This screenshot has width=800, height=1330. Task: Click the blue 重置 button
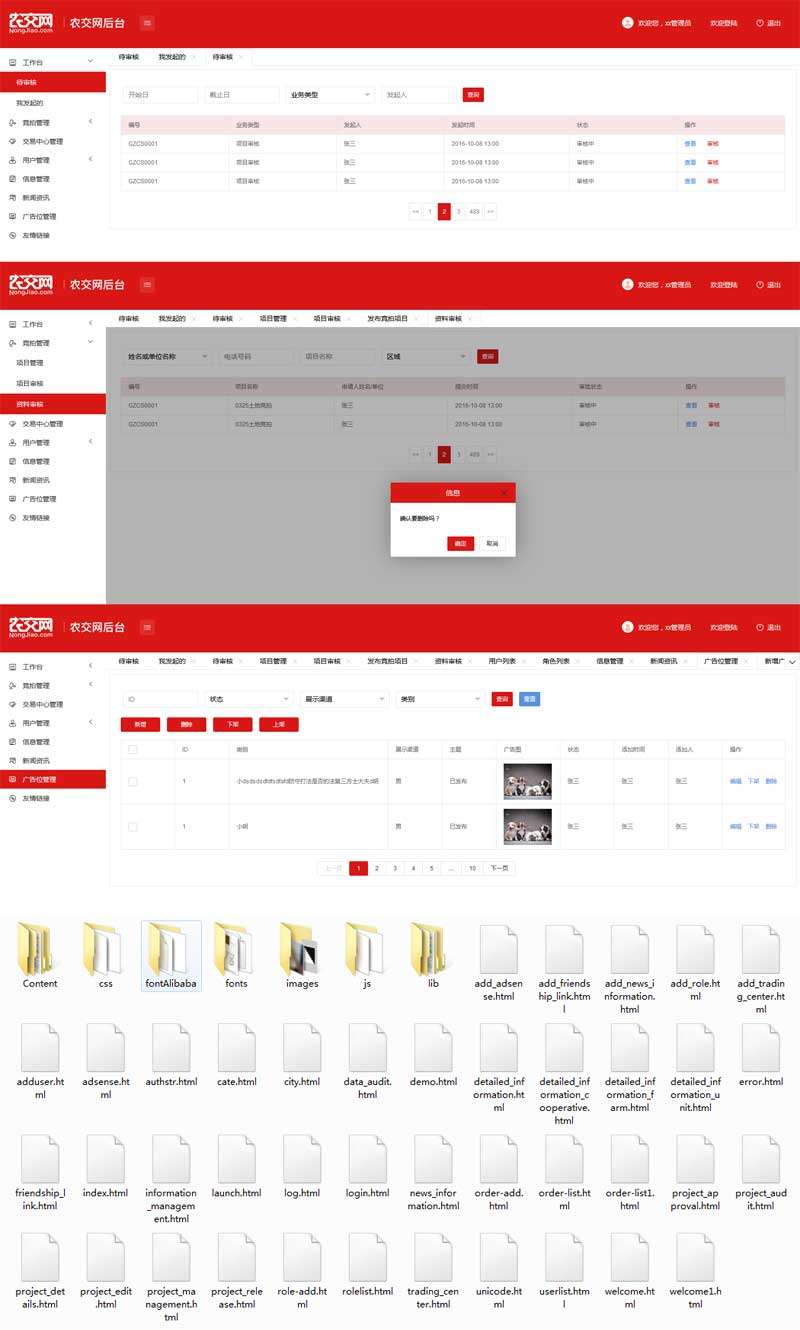(x=529, y=699)
